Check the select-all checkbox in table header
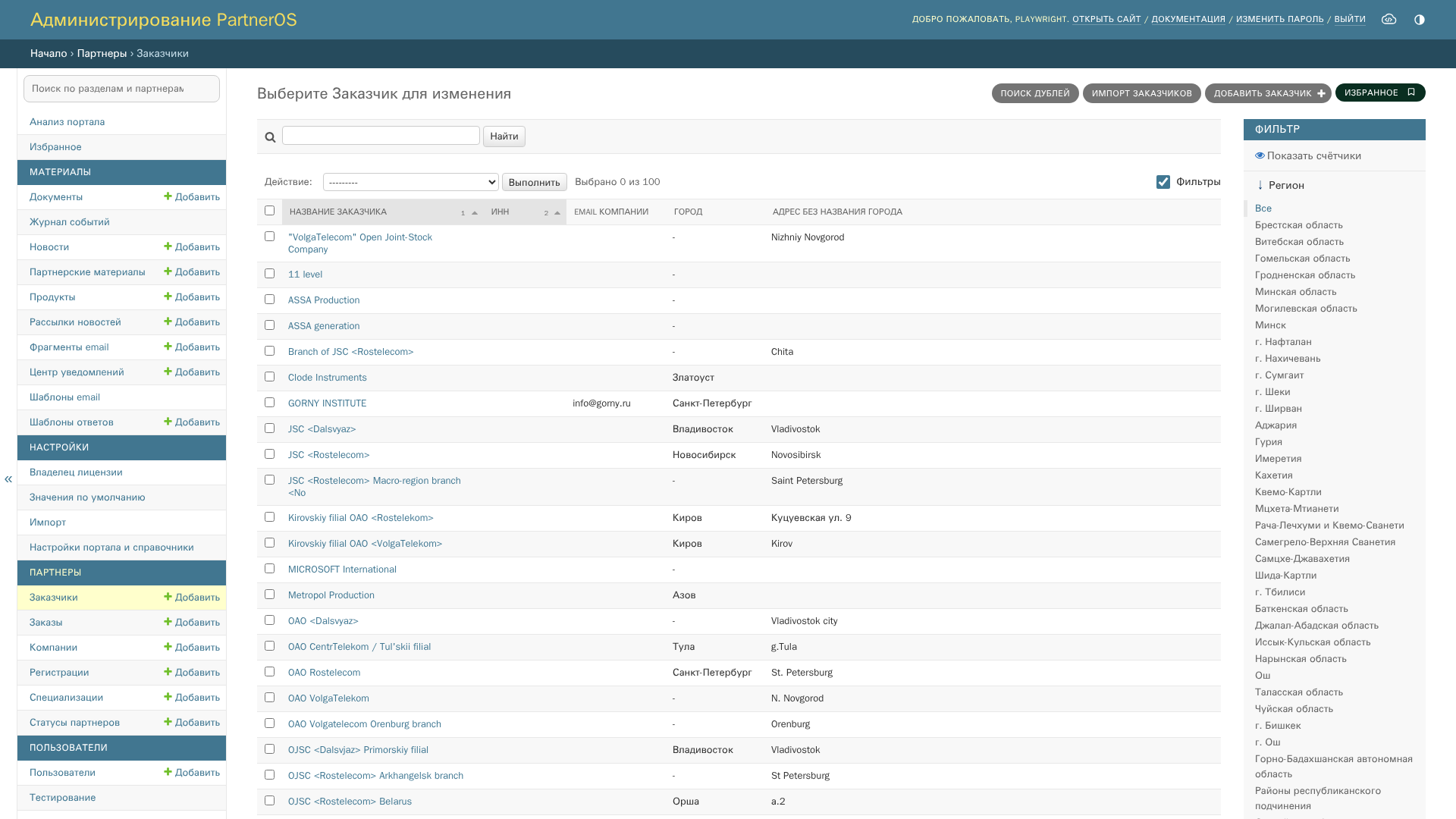This screenshot has width=1456, height=819. click(x=269, y=211)
